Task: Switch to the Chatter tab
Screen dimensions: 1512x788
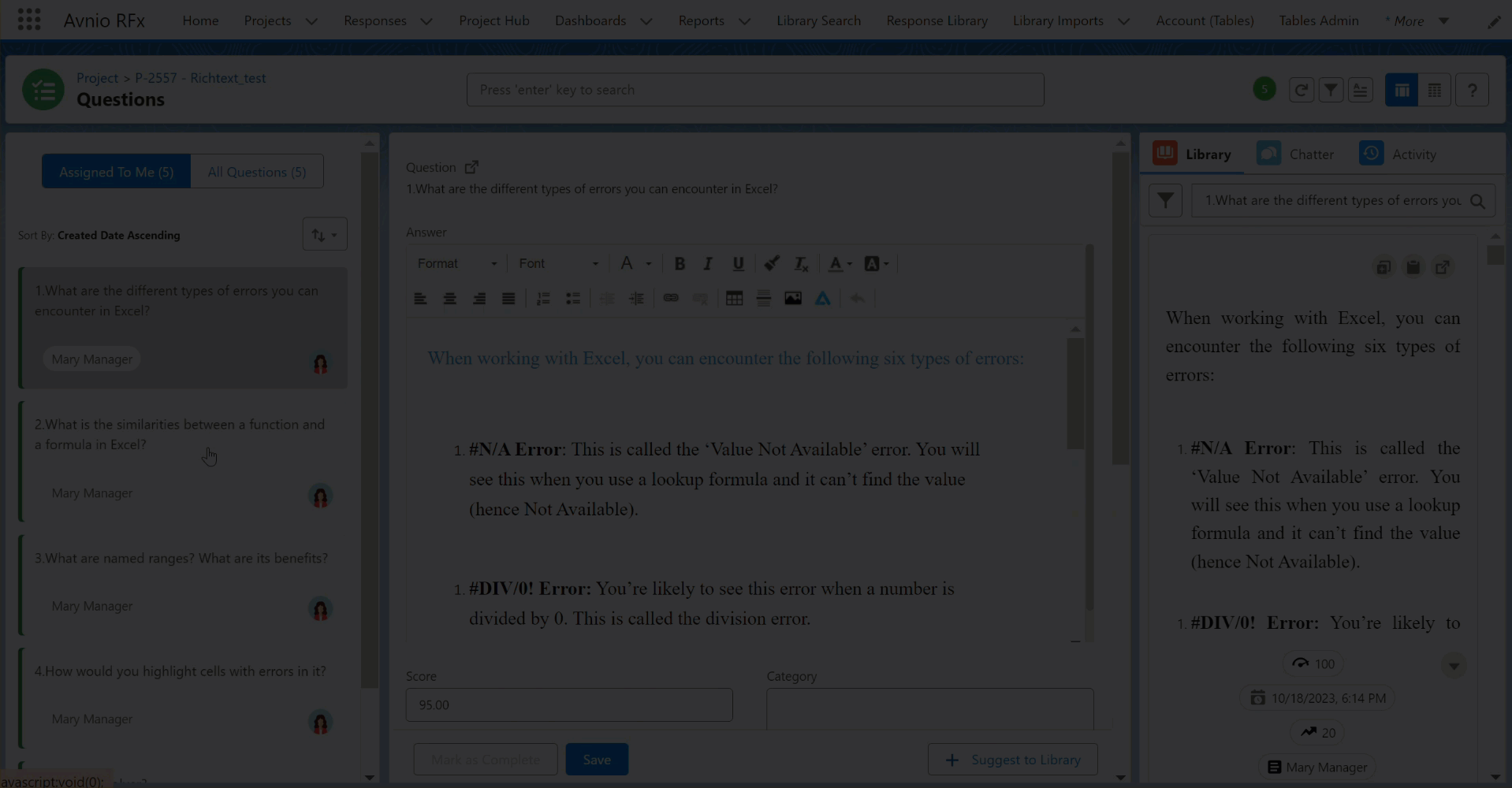Action: pyautogui.click(x=1296, y=154)
